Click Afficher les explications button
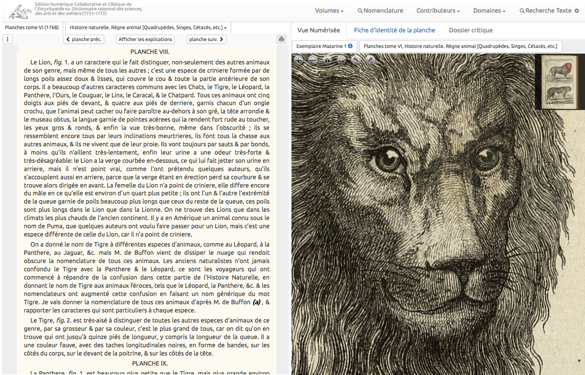This screenshot has width=585, height=375. point(146,39)
